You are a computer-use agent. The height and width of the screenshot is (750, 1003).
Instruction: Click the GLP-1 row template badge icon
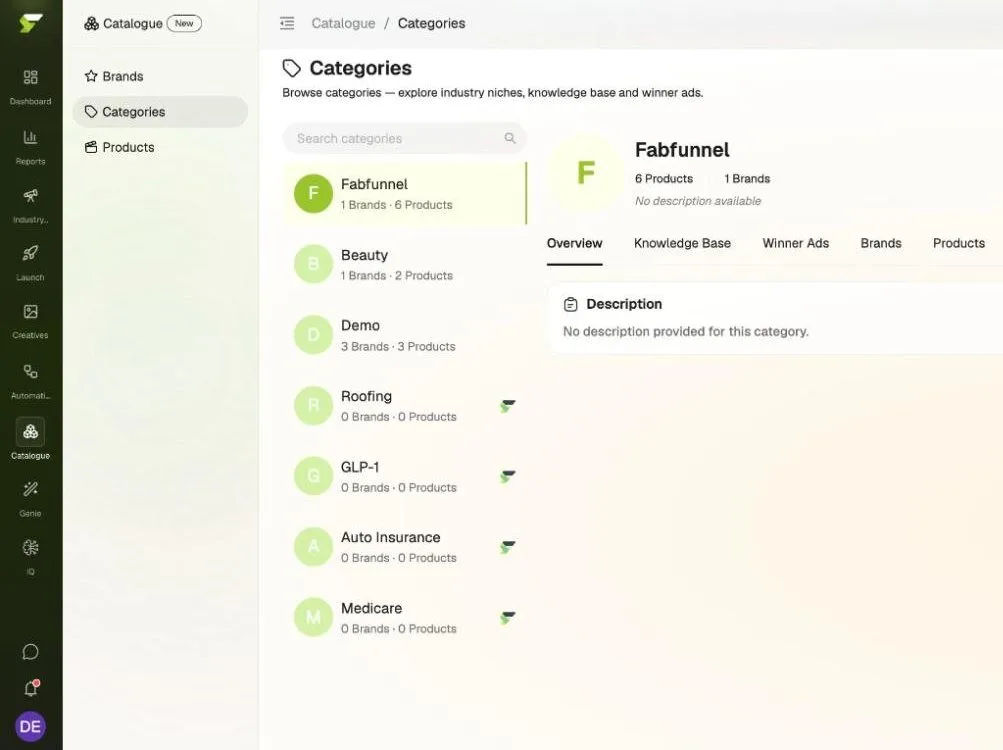click(508, 476)
